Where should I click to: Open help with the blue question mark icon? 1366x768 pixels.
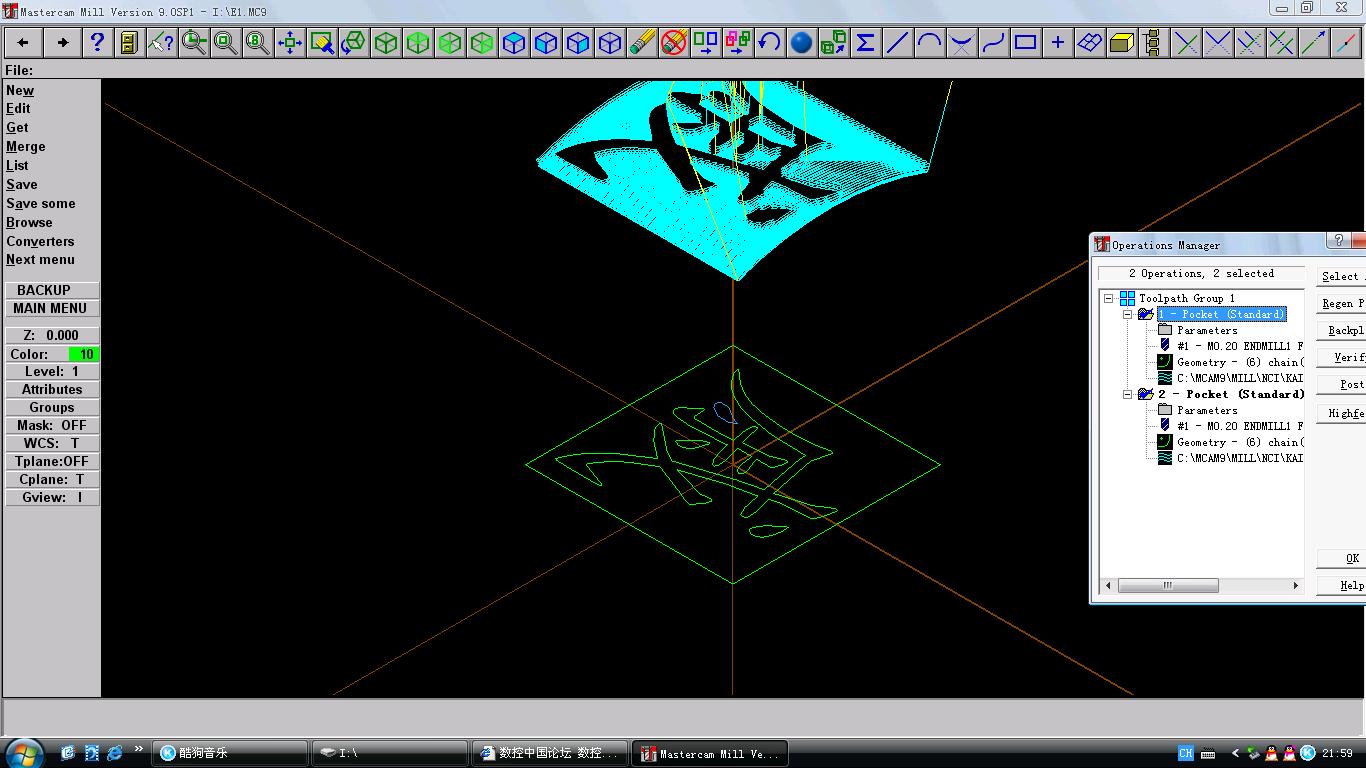[x=97, y=43]
